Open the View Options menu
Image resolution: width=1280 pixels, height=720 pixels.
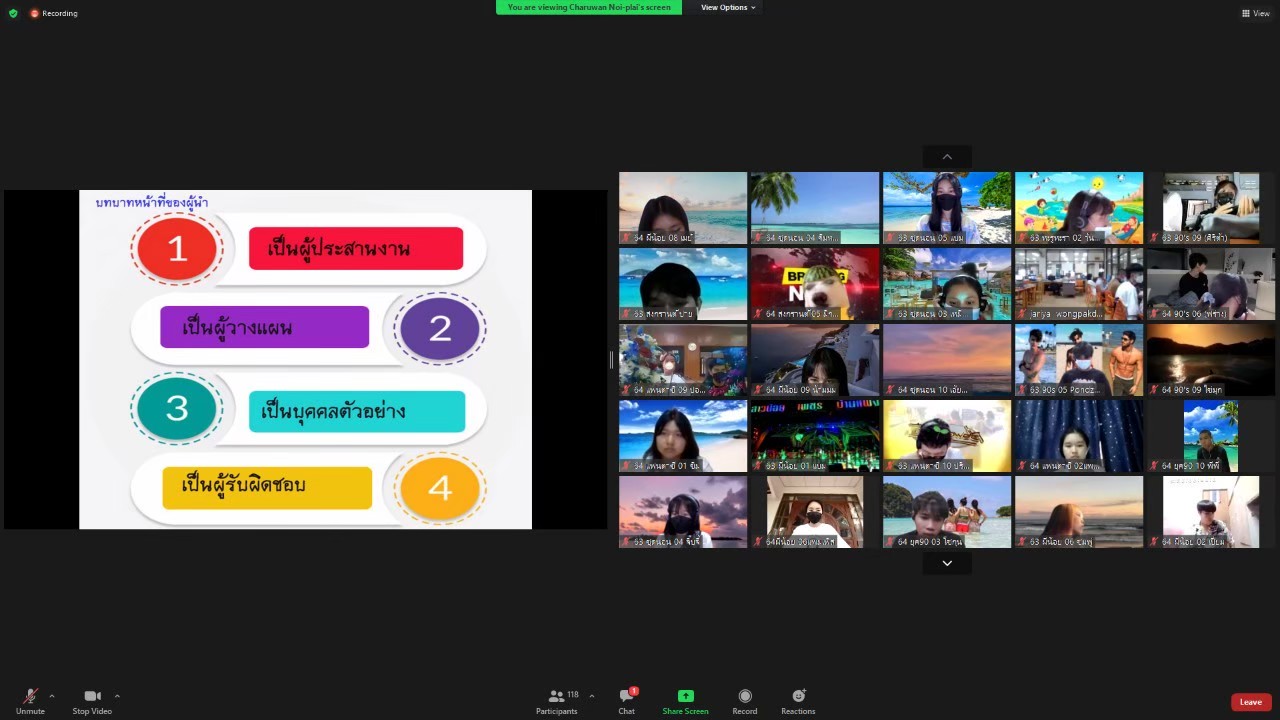pos(727,7)
